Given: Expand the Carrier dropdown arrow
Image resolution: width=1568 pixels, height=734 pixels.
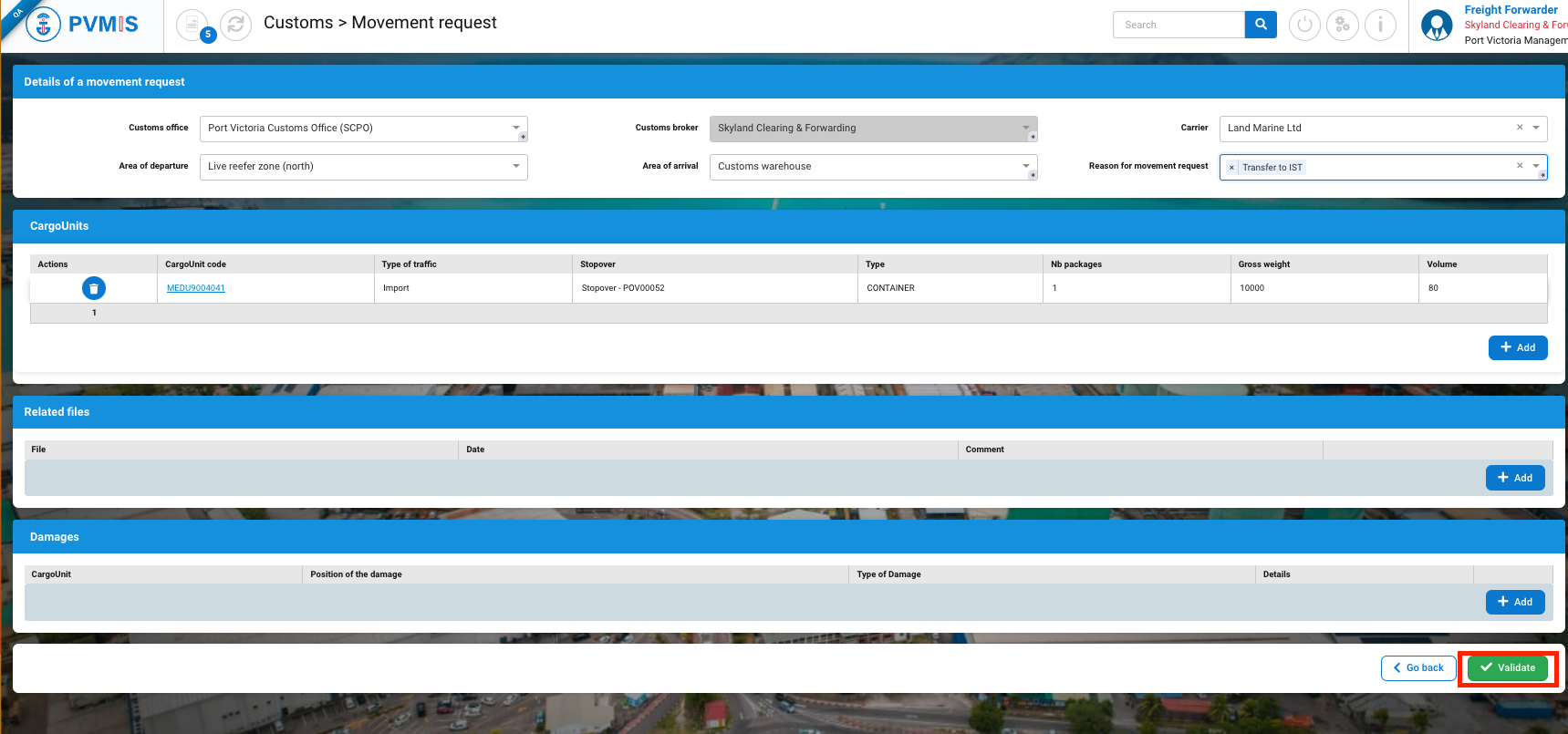Looking at the screenshot, I should point(1536,128).
